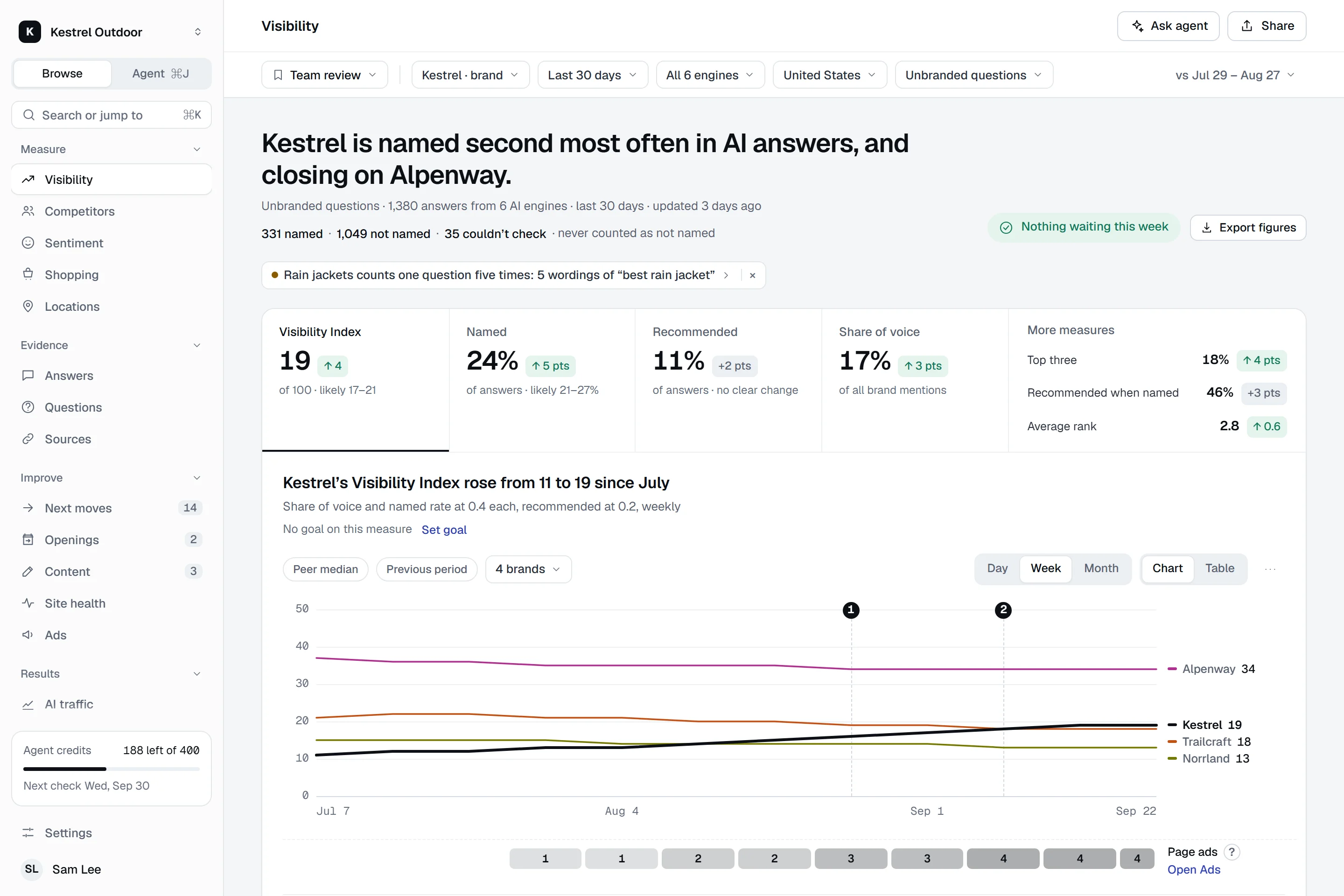This screenshot has height=896, width=1344.
Task: Open the Shopping section
Action: [x=112, y=275]
